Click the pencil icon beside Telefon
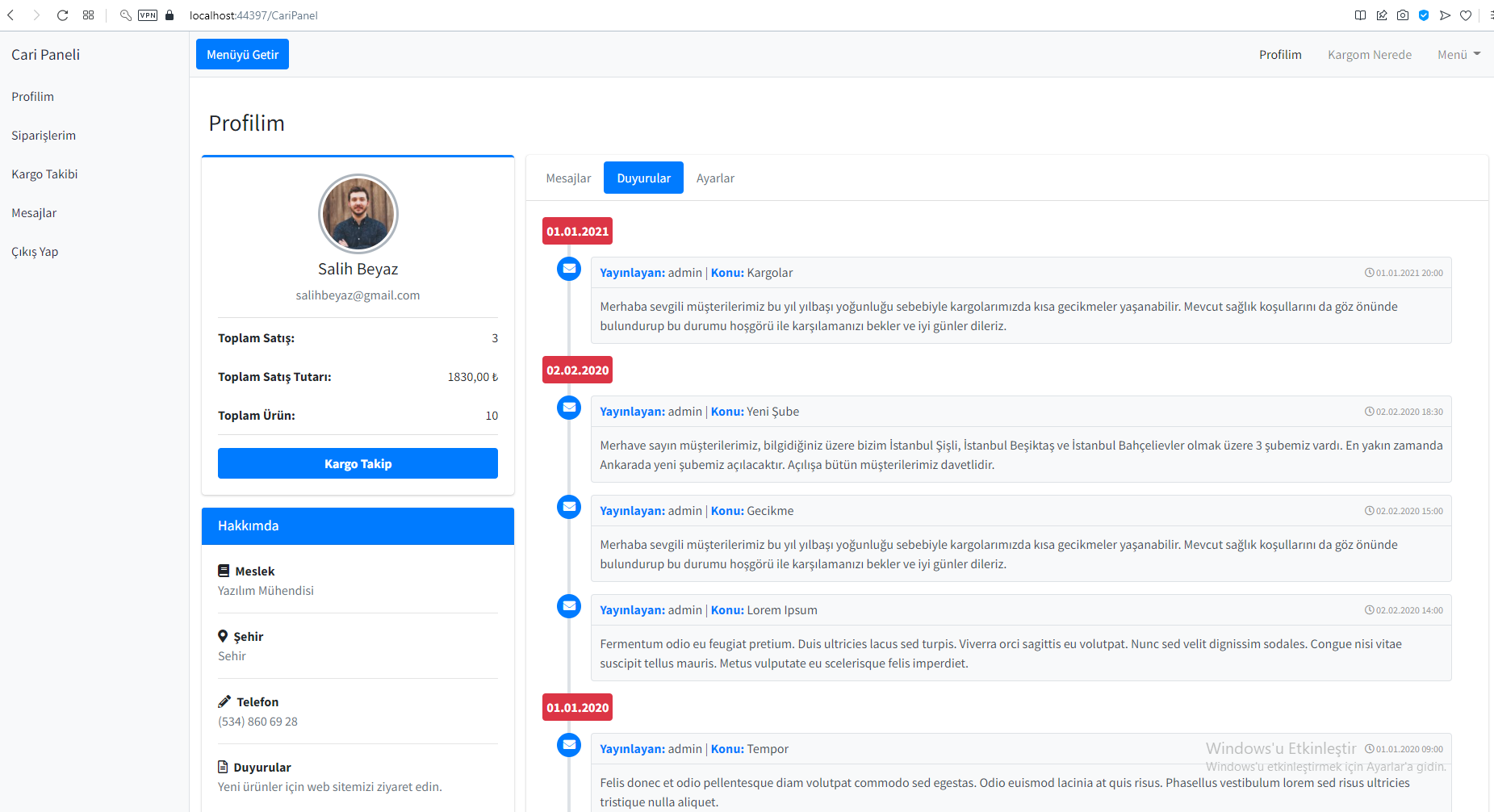Screen dimensions: 1494x812 [x=224, y=701]
